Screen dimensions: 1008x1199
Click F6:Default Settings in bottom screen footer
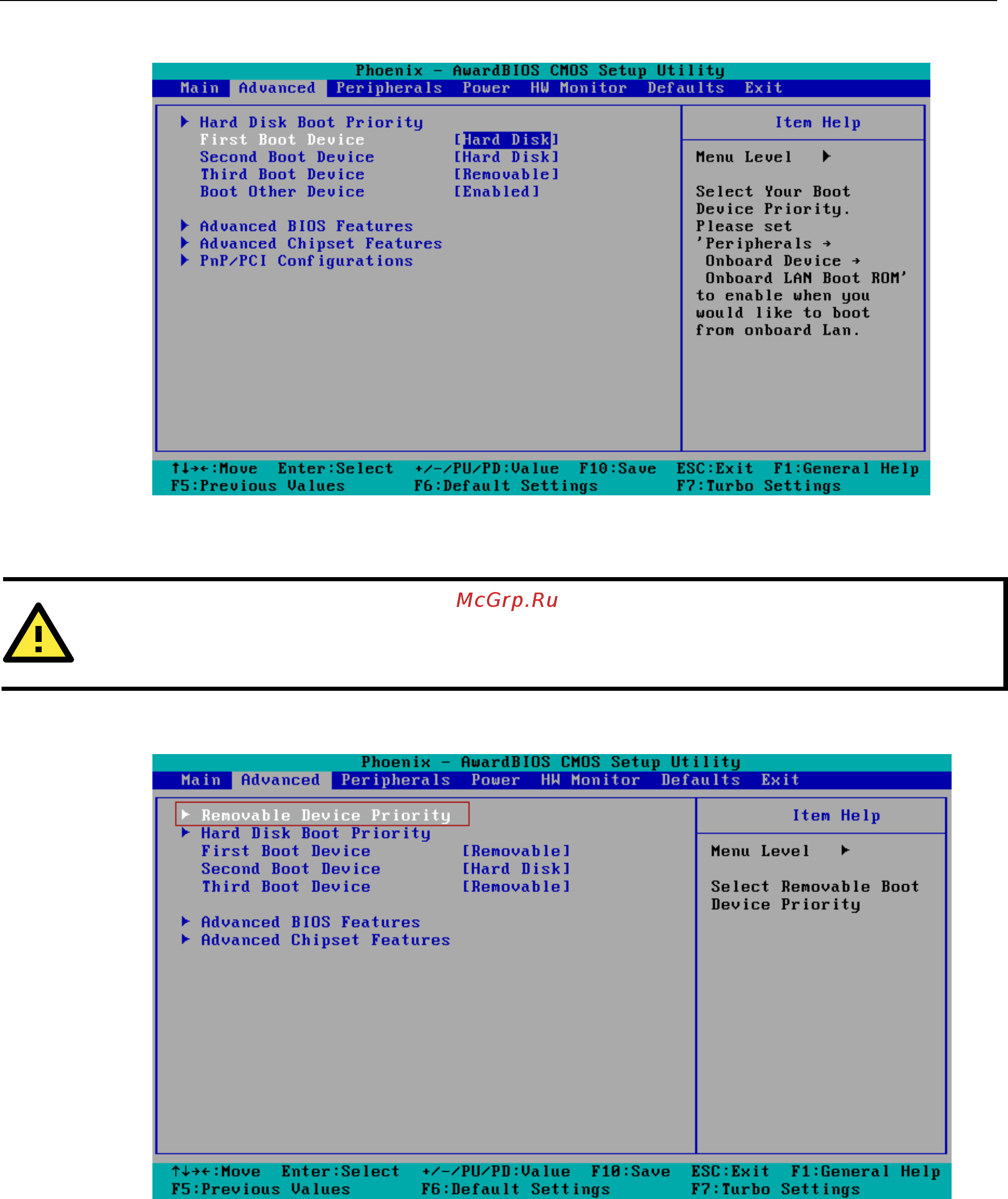tap(516, 1190)
